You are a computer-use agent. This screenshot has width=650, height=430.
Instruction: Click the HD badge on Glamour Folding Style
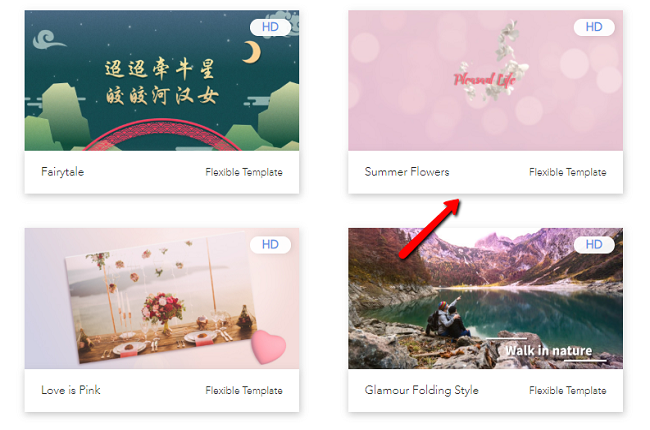click(594, 245)
